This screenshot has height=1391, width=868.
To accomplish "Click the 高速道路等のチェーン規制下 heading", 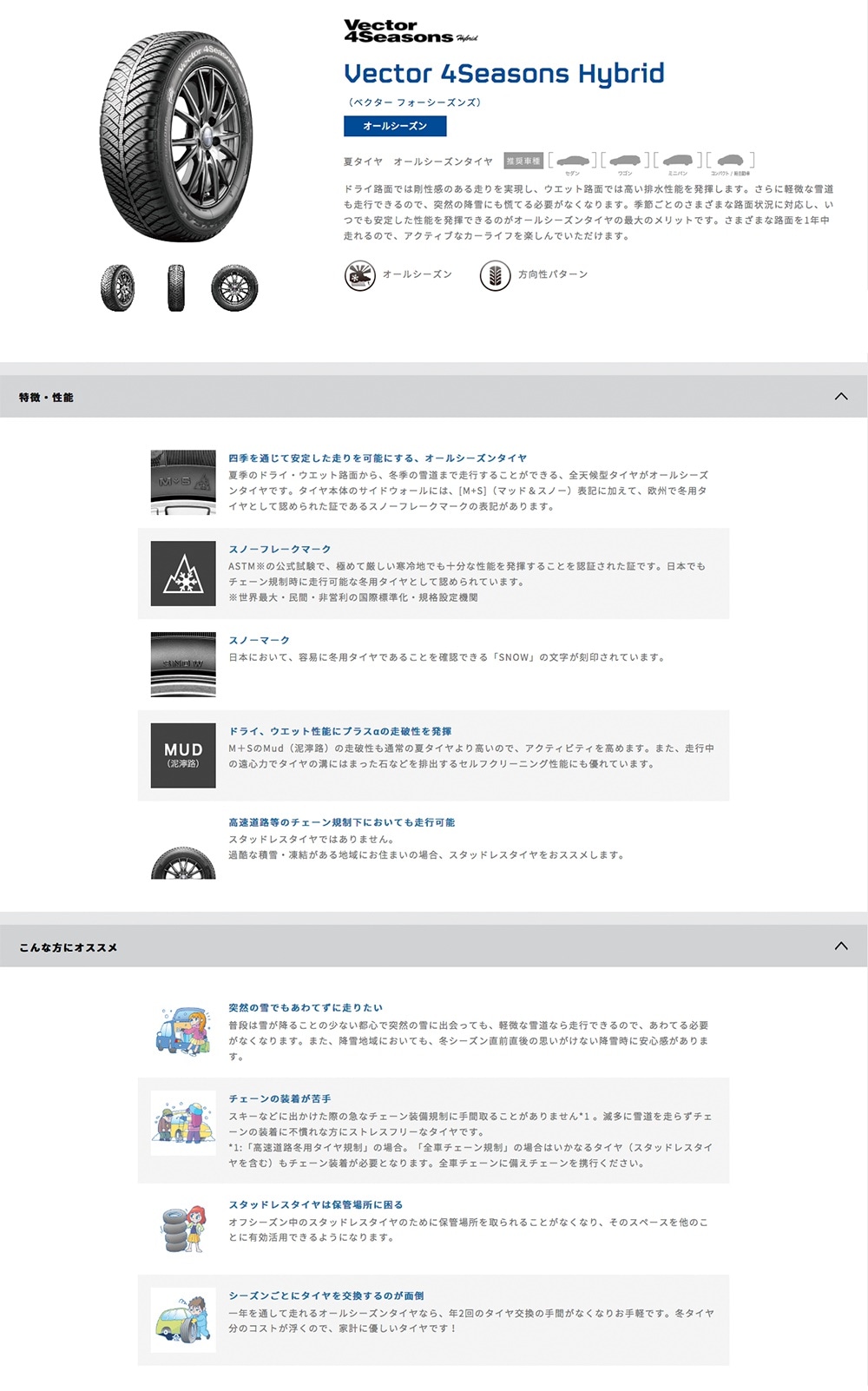I will pyautogui.click(x=342, y=822).
